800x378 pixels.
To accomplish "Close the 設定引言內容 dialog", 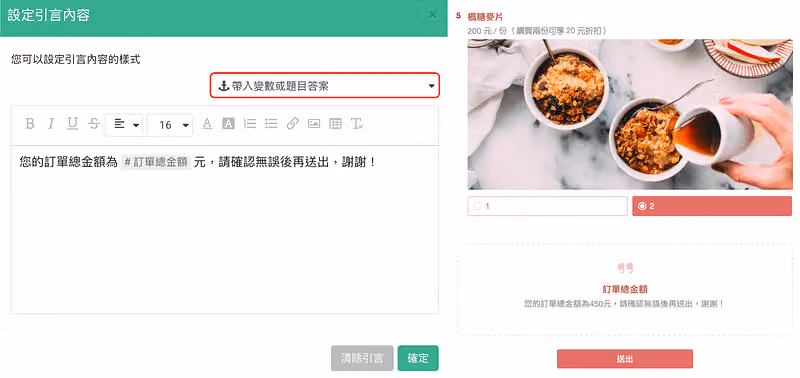I will (433, 14).
